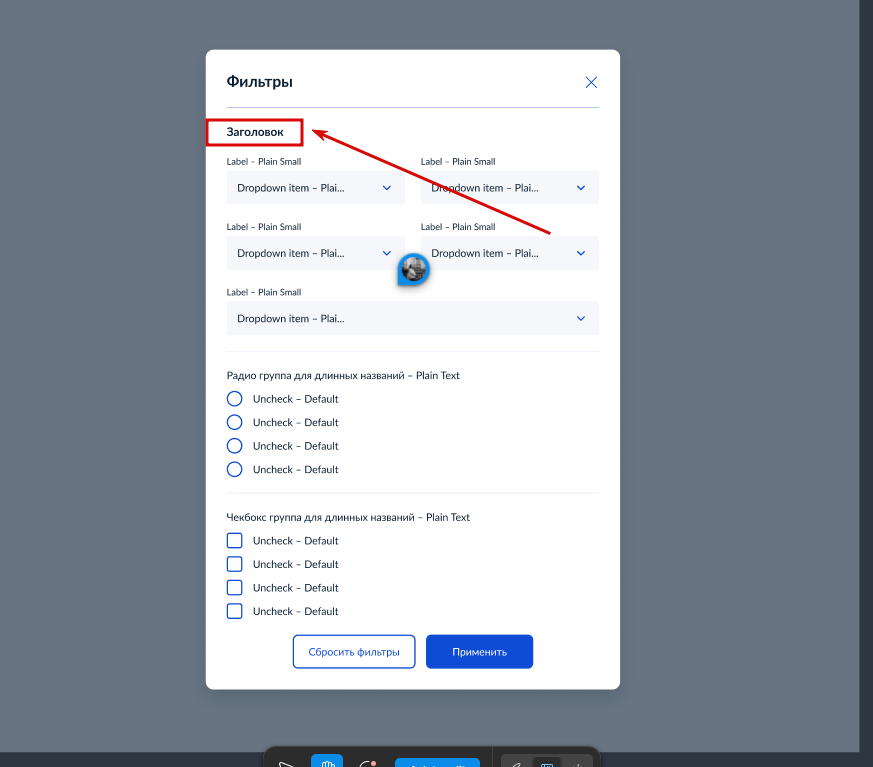Select the third radio option in Радио группа
The width and height of the screenshot is (873, 767).
point(234,446)
